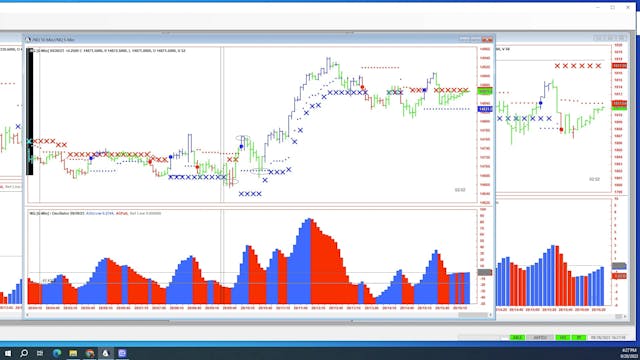Click the green current price label on the front chart axis

485,91
